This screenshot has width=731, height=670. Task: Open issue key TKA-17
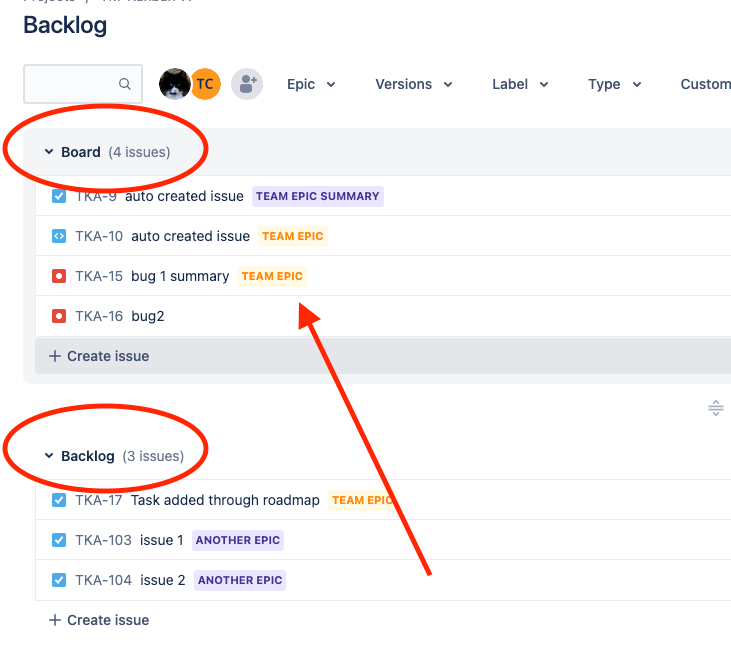click(99, 500)
